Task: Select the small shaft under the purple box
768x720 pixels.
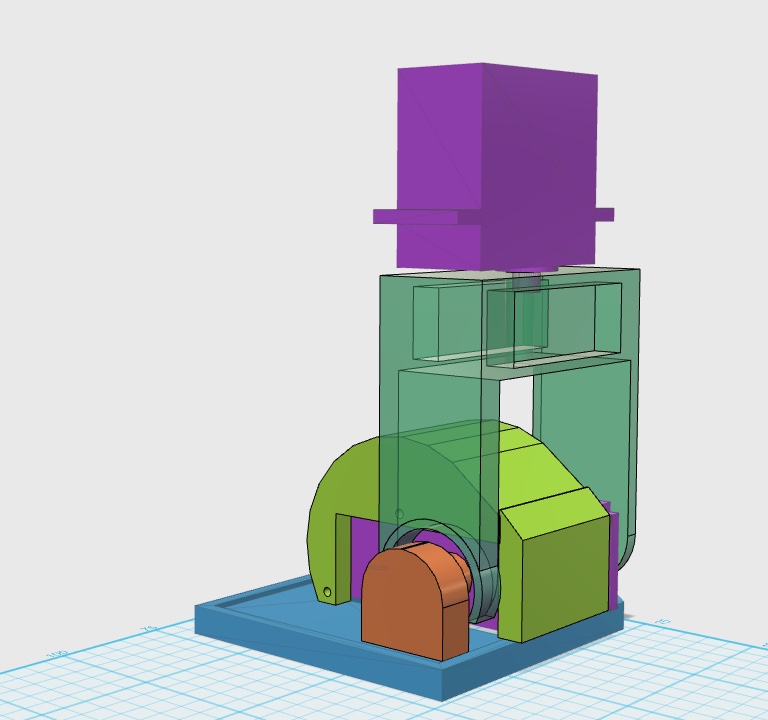Action: tap(526, 283)
